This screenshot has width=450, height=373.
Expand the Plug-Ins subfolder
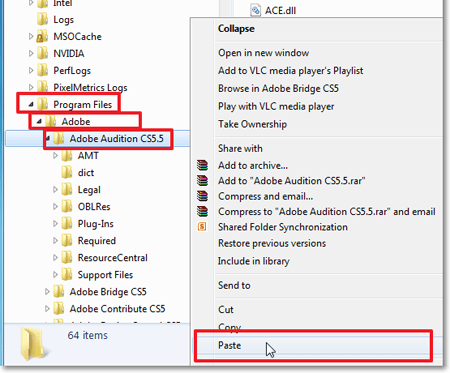(x=55, y=223)
